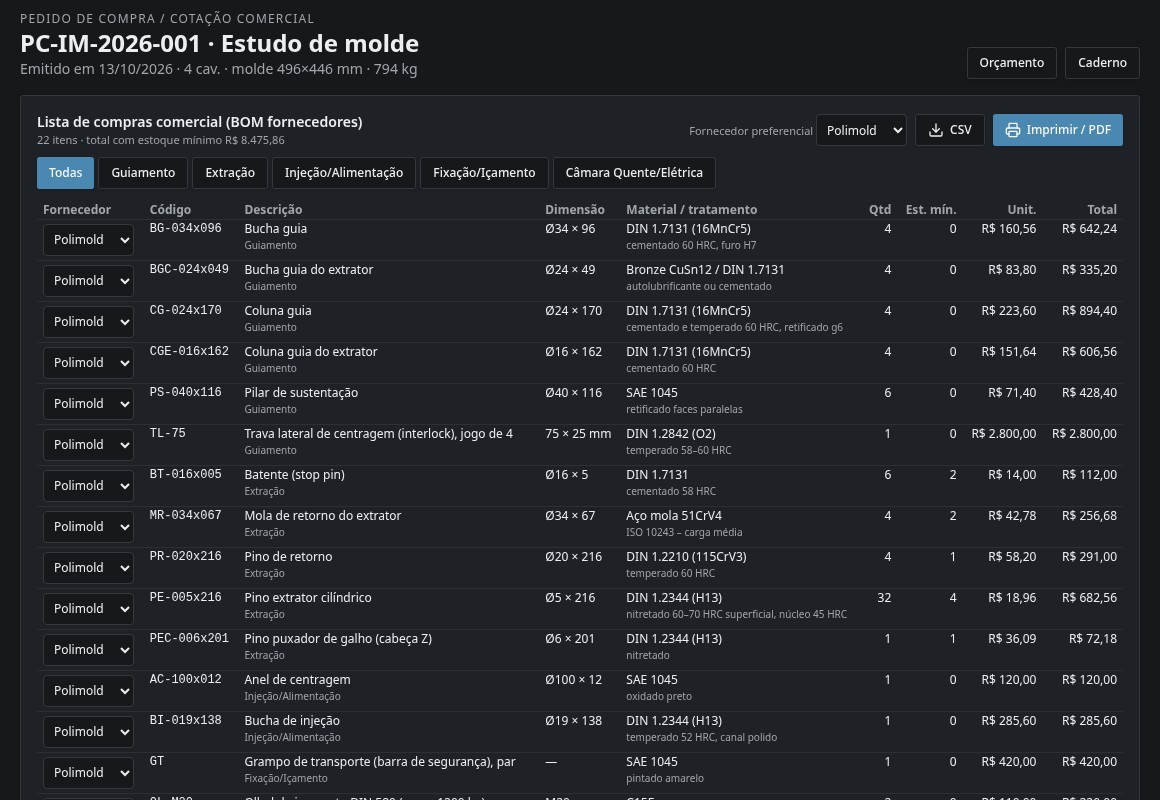The height and width of the screenshot is (800, 1160).
Task: Click dimension 75 × 25 mm
Action: pyautogui.click(x=579, y=434)
